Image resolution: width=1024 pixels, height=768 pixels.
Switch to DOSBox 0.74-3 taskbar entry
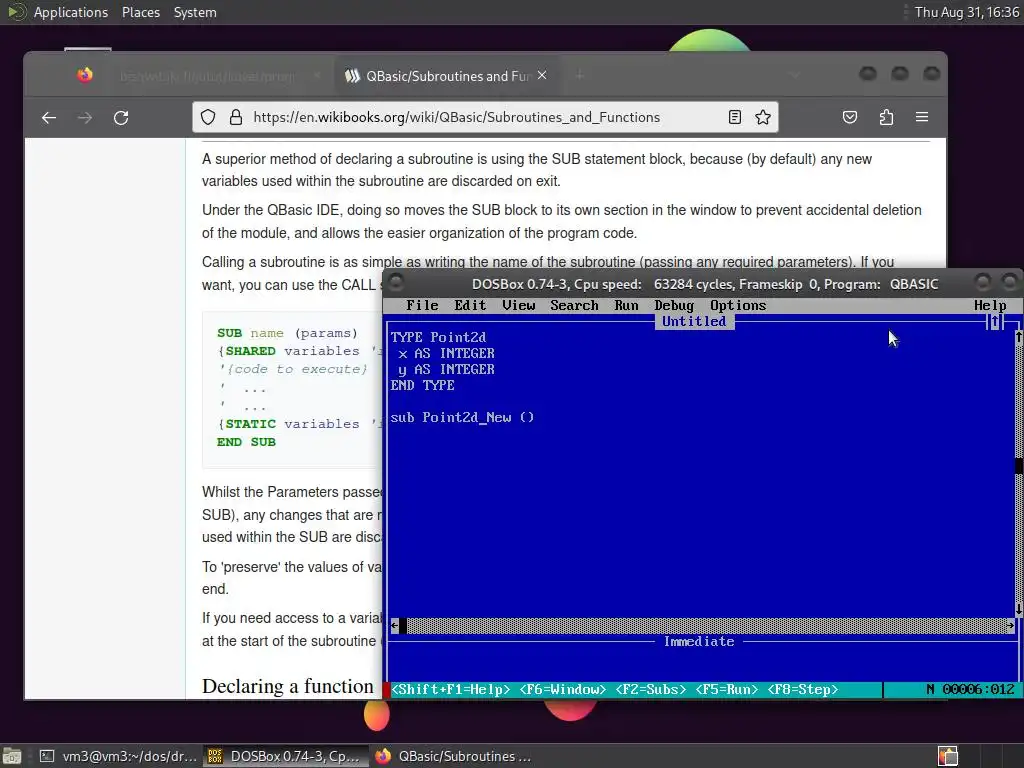tap(285, 756)
